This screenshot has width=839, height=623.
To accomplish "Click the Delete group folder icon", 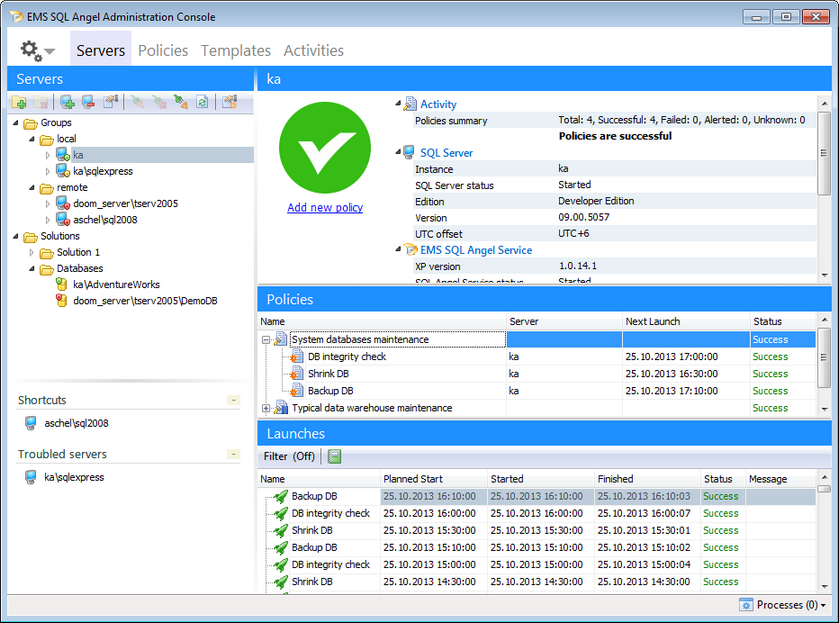I will tap(41, 102).
